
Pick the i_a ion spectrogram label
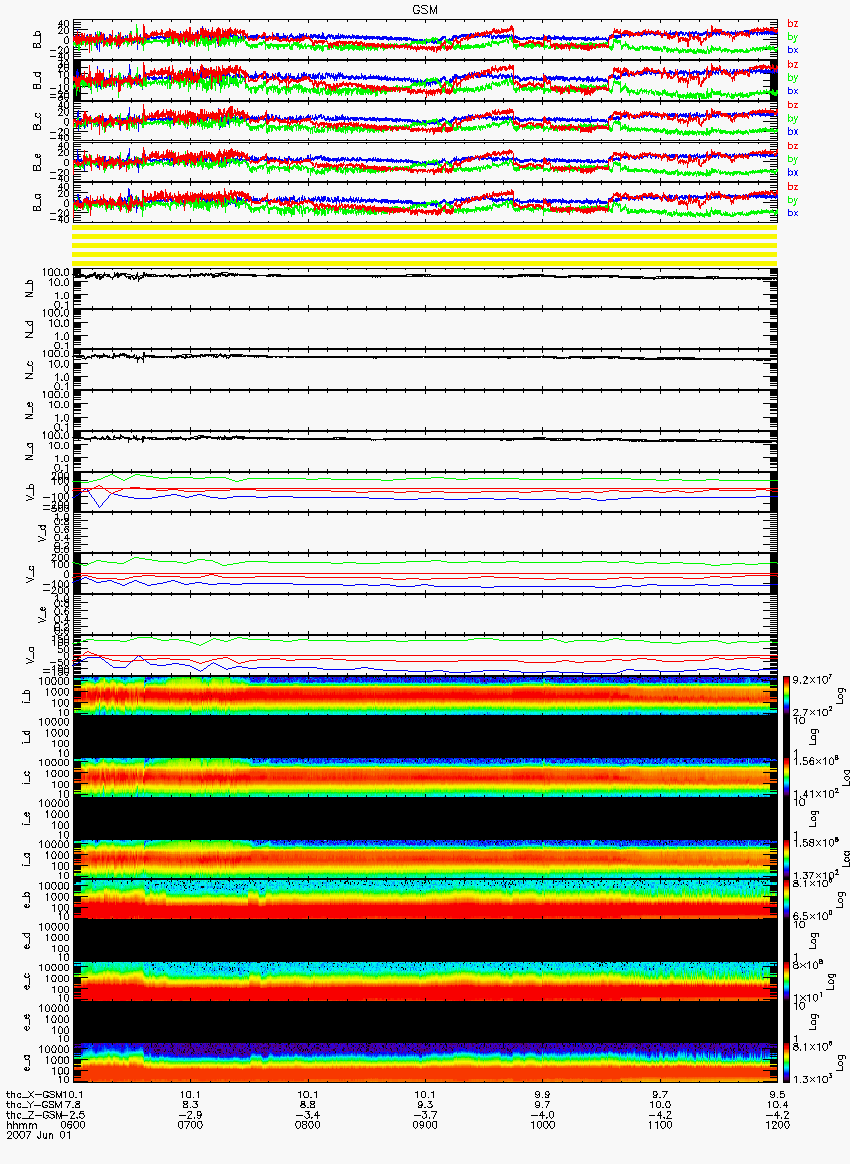click(27, 860)
